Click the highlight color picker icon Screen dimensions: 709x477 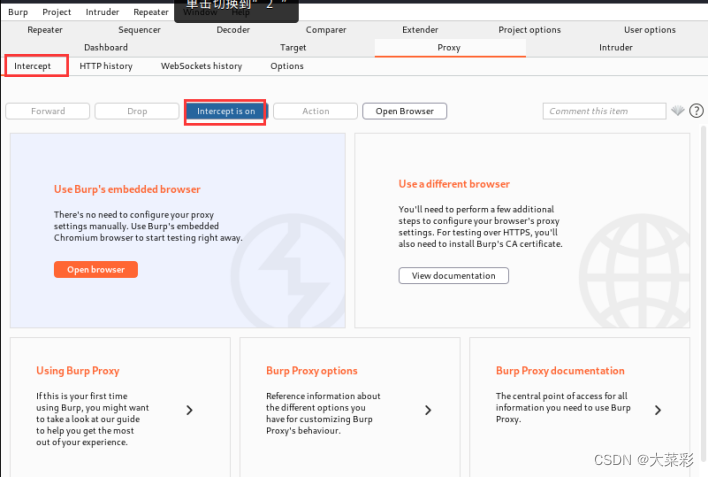(x=677, y=110)
